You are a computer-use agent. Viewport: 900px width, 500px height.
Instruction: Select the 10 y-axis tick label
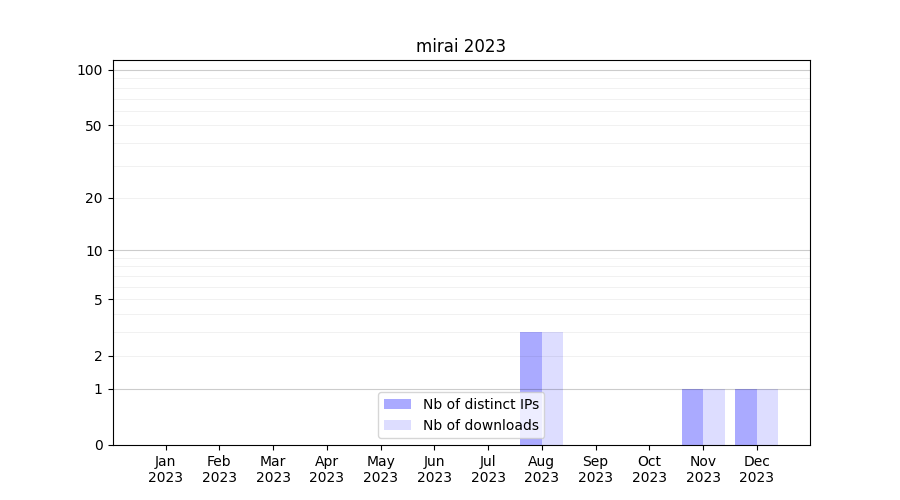pyautogui.click(x=94, y=251)
